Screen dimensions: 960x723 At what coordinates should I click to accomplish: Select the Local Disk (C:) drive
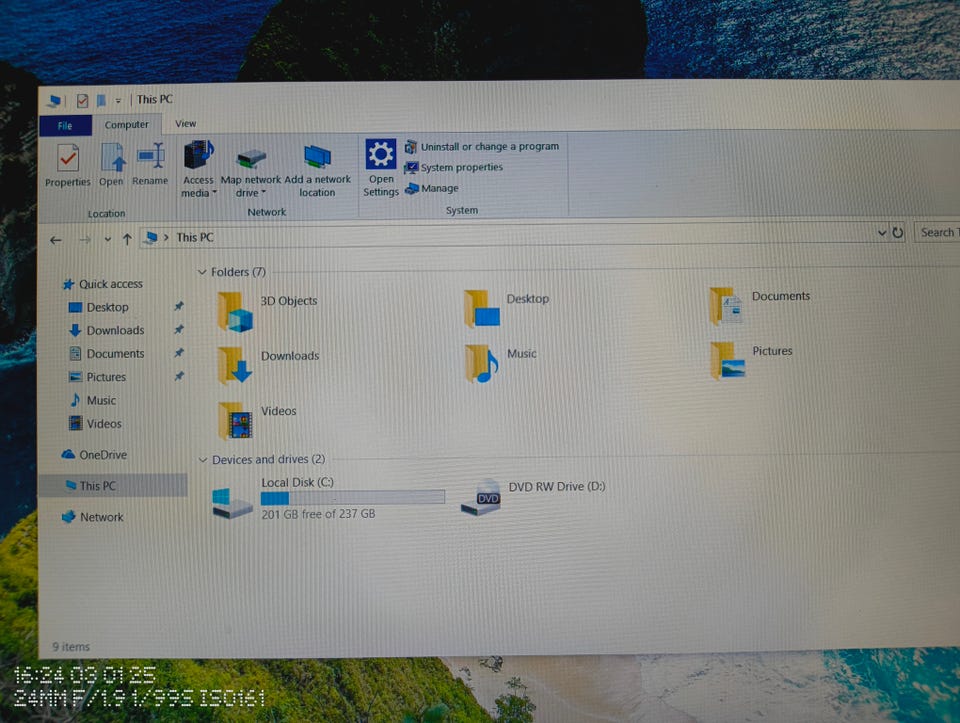328,498
